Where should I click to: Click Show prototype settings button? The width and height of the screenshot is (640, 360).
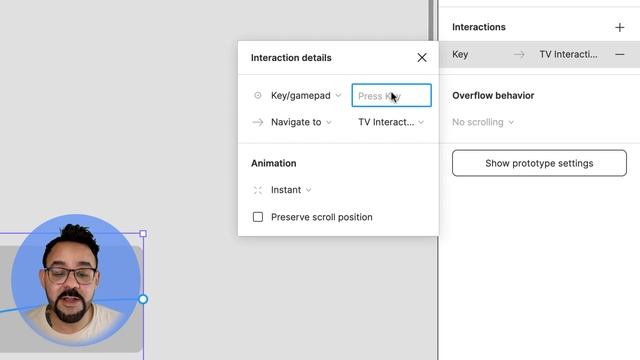tap(539, 163)
